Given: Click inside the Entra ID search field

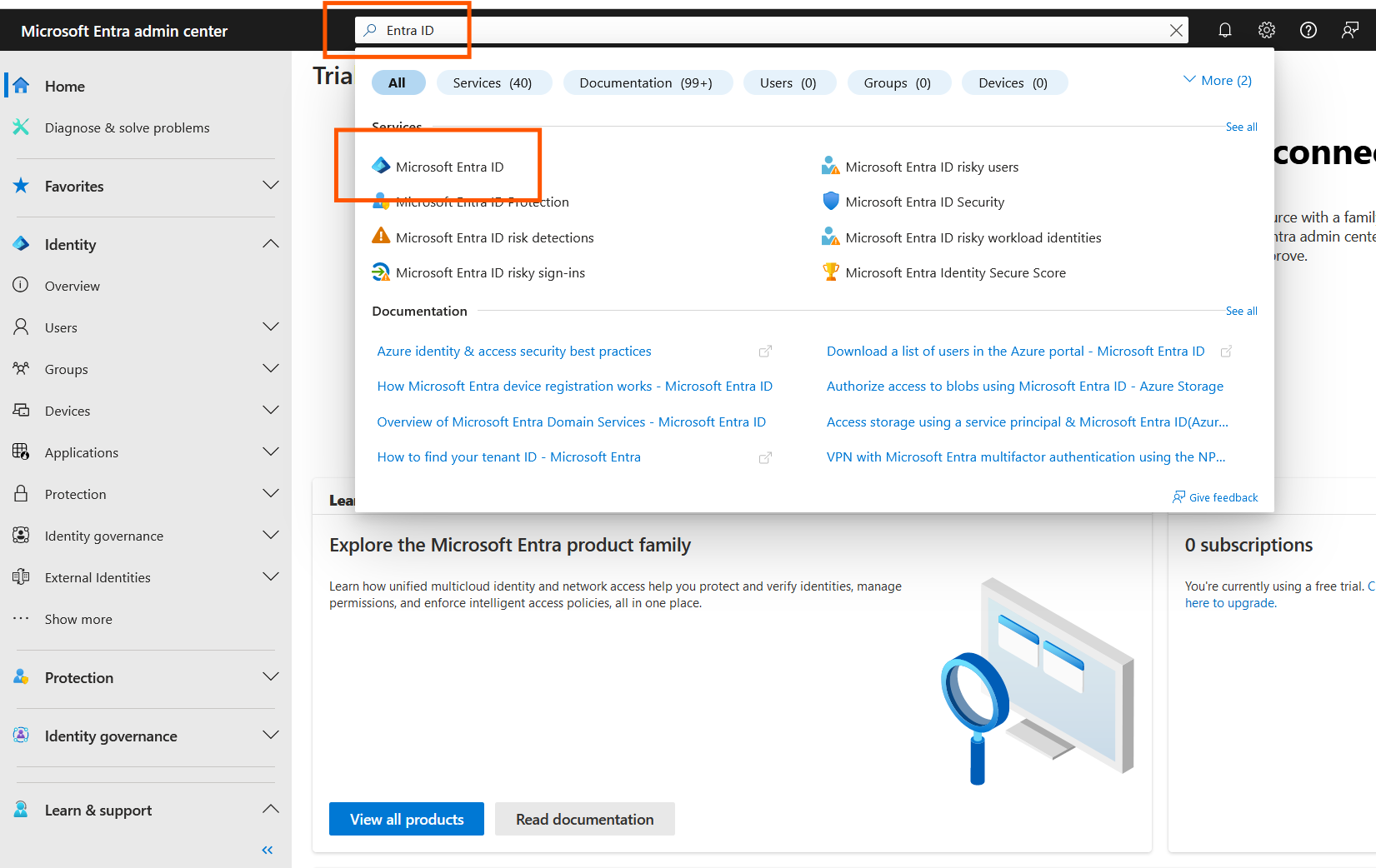Looking at the screenshot, I should tap(750, 31).
